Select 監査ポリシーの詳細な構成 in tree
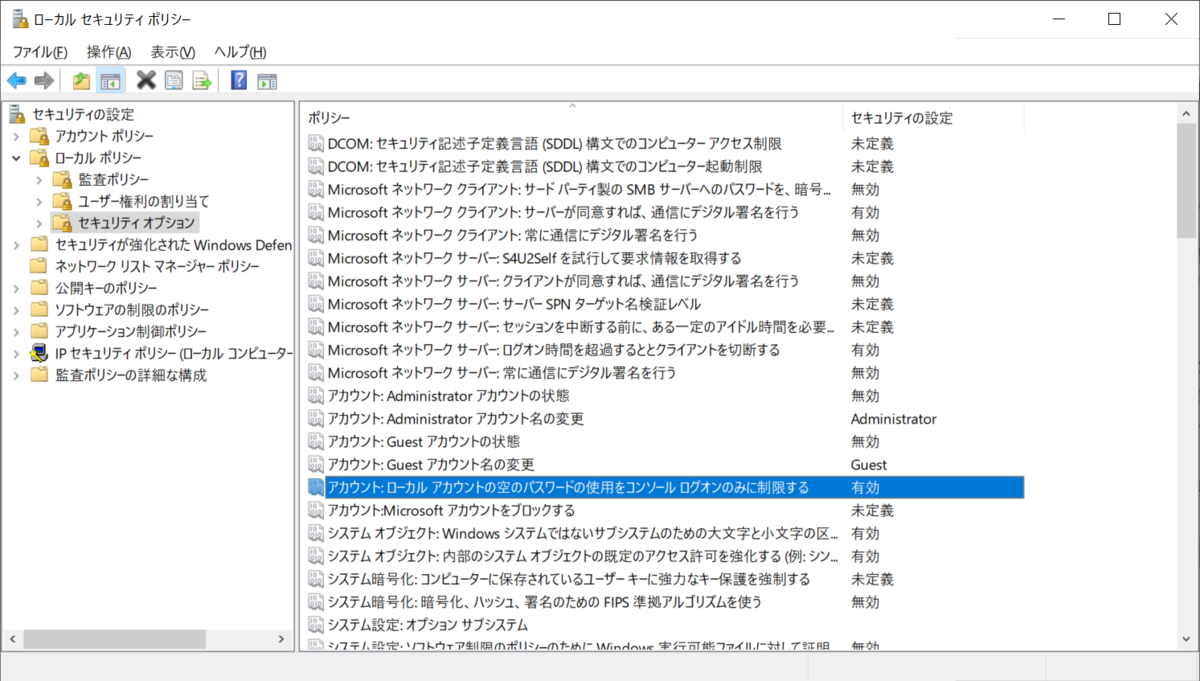The image size is (1200, 681). click(131, 375)
